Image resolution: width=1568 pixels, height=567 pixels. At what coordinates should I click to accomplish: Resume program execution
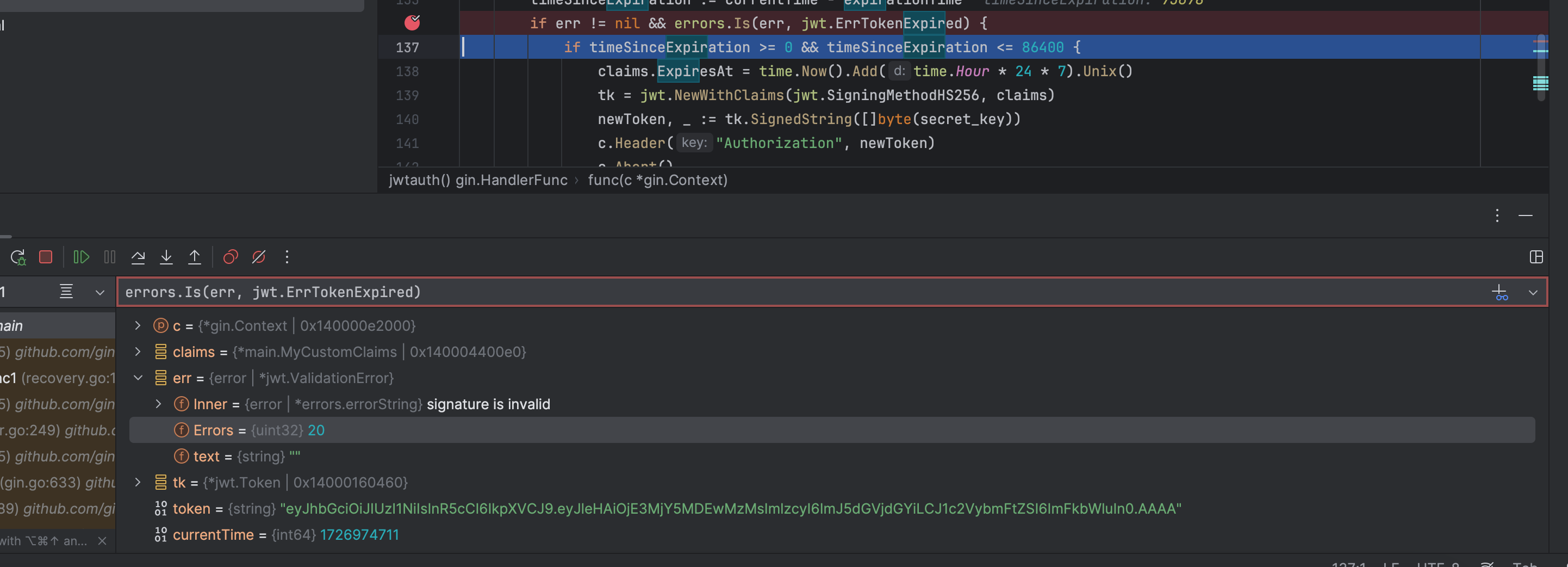(81, 257)
